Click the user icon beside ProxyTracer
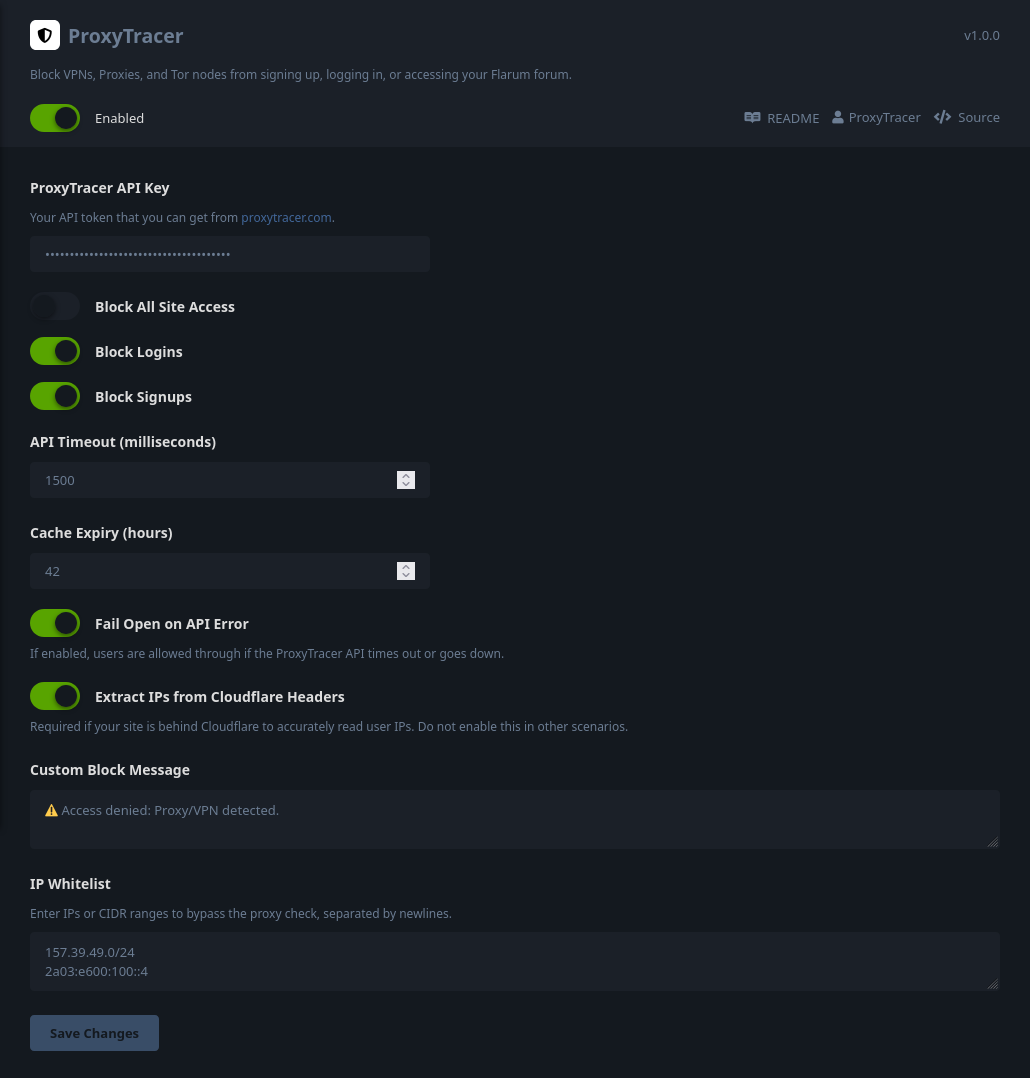Screen dimensions: 1030x1078 click(x=838, y=117)
